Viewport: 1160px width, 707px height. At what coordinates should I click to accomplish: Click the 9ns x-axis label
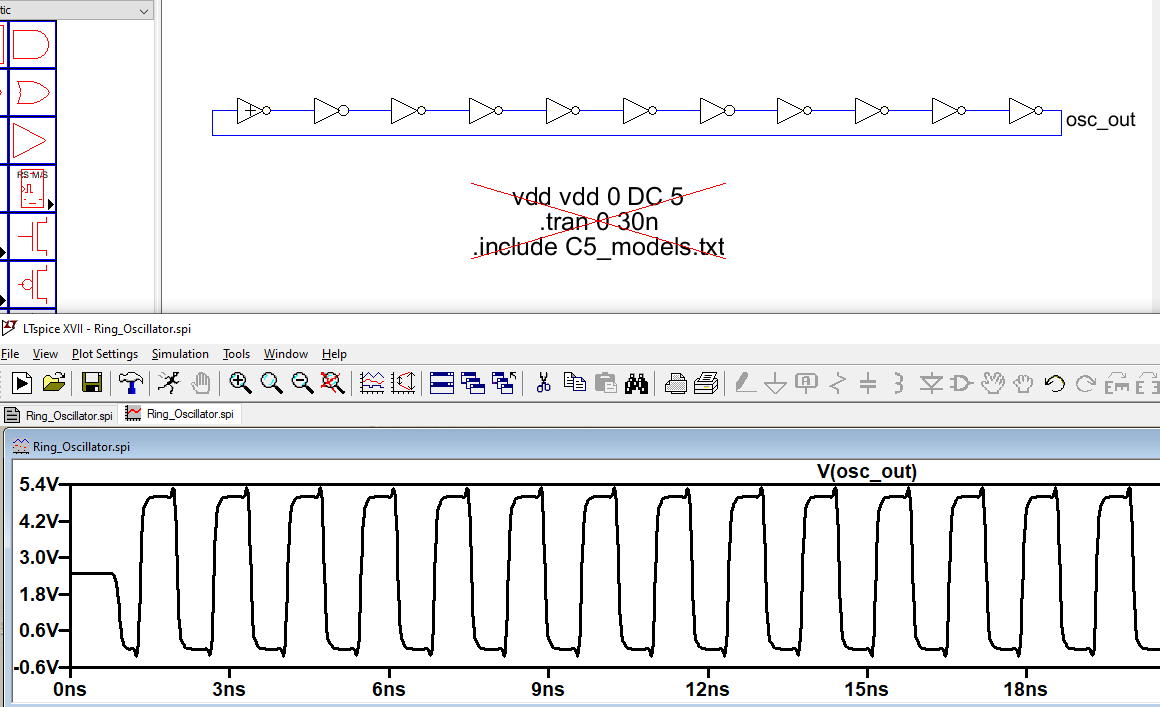coord(547,689)
